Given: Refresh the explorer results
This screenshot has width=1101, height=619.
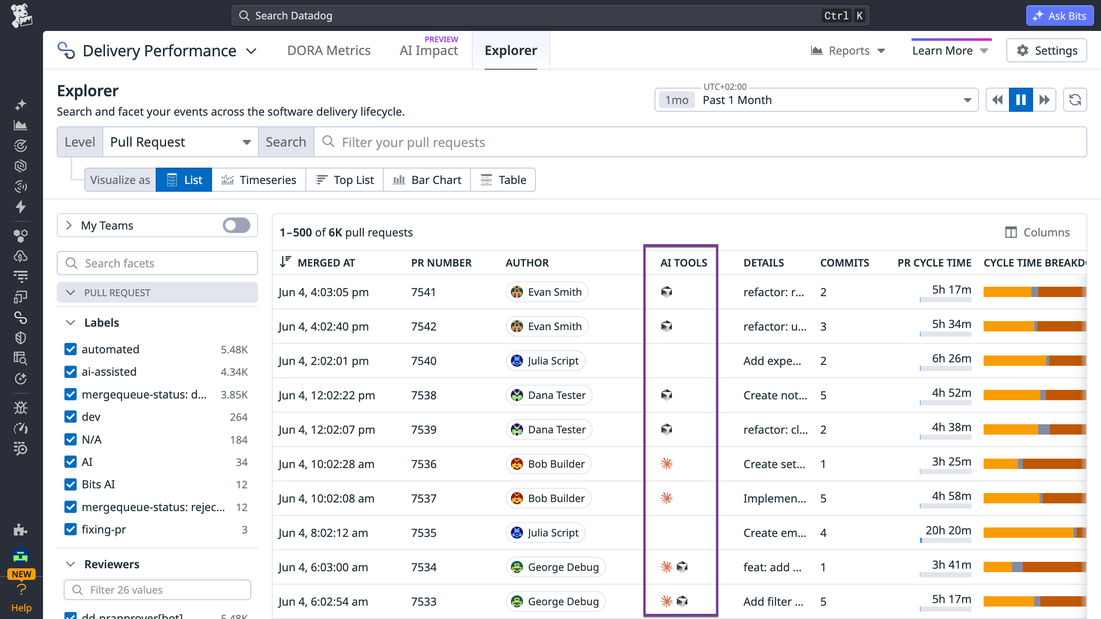Looking at the screenshot, I should tap(1075, 100).
